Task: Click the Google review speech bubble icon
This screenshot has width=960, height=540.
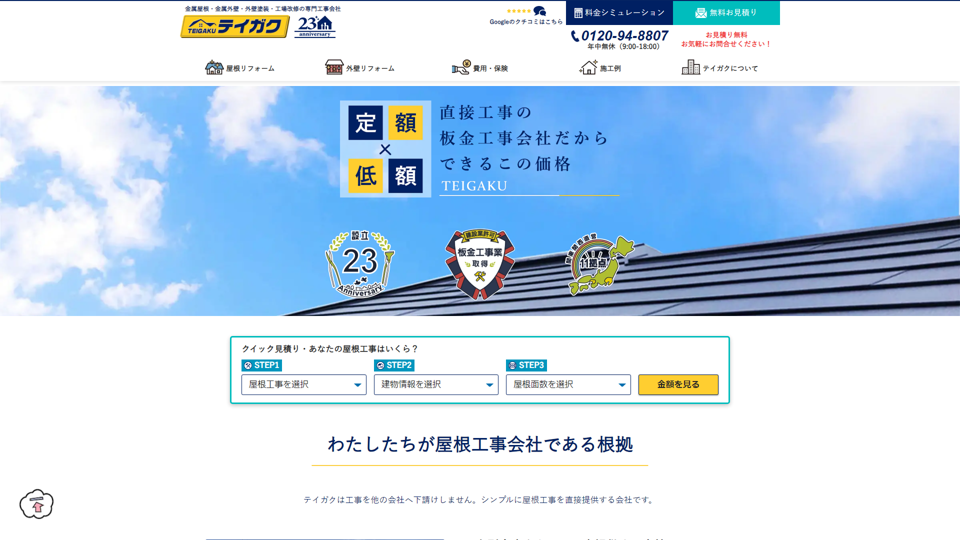Action: (540, 11)
